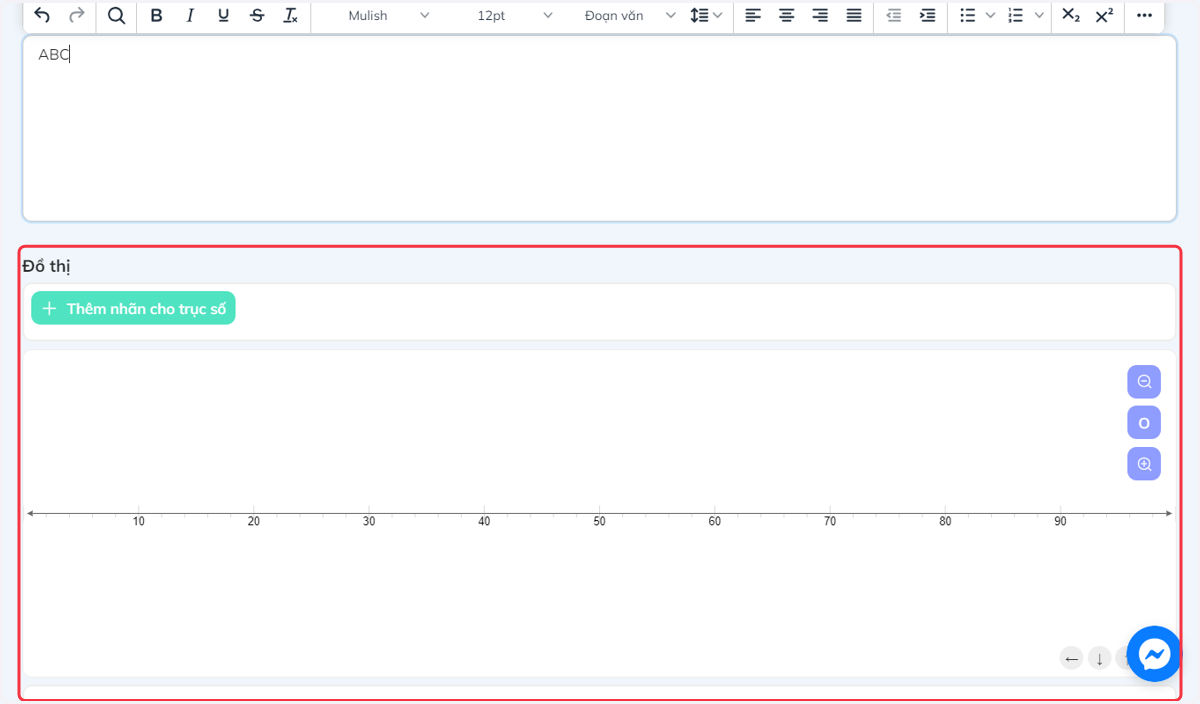
Task: Align text right
Action: [820, 15]
